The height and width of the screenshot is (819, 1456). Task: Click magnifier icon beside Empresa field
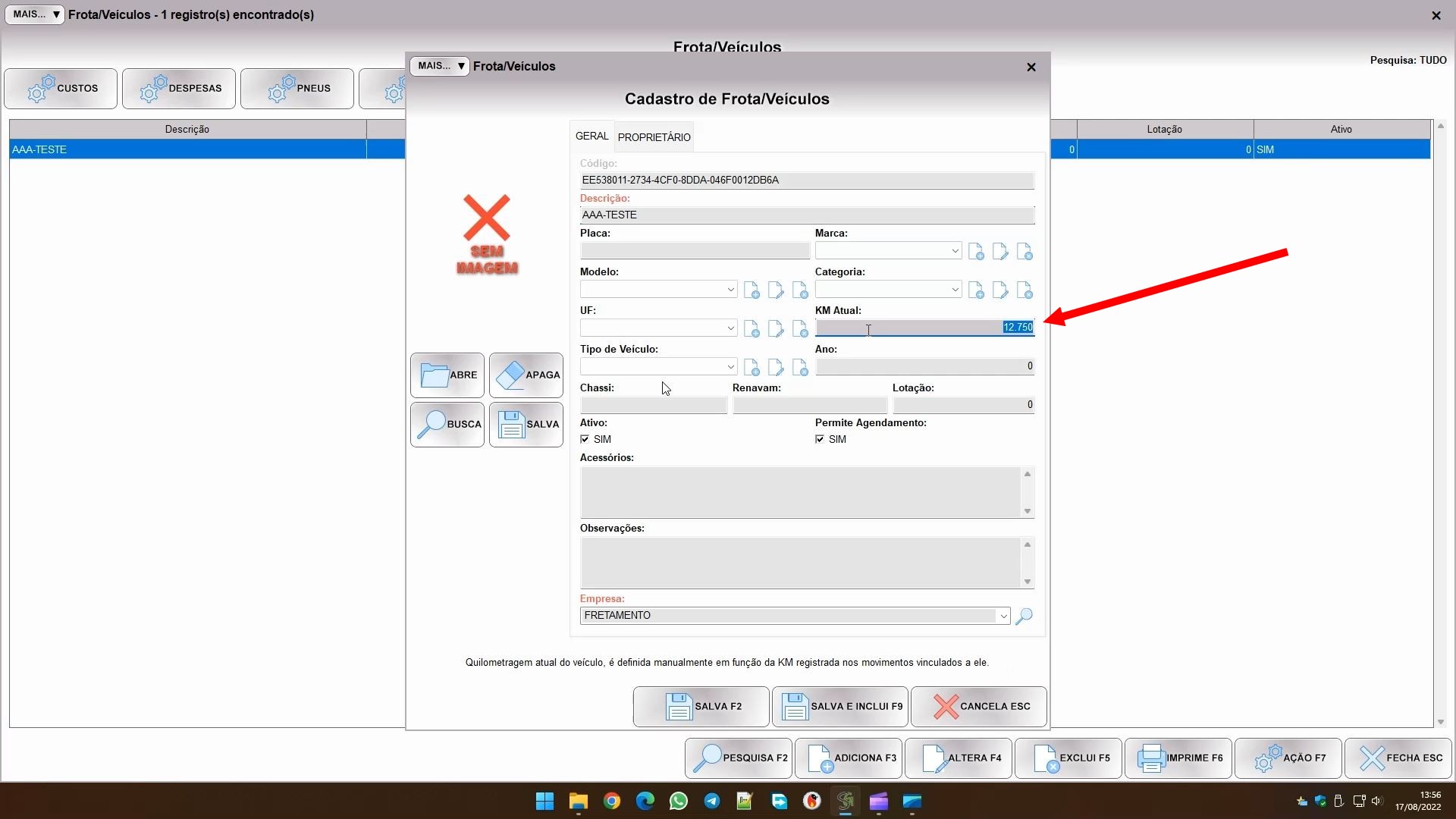pos(1024,616)
